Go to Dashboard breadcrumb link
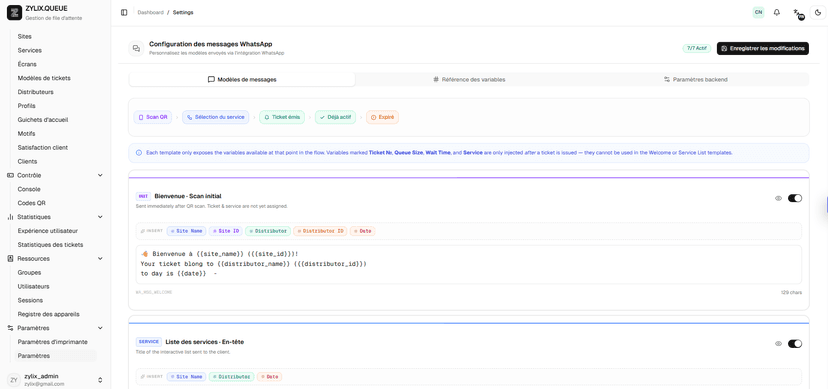This screenshot has height=389, width=828. (150, 12)
